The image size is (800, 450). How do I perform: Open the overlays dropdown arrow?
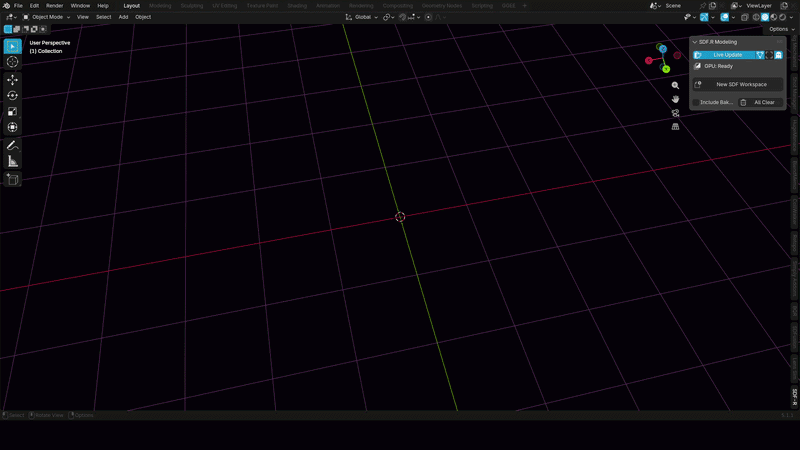[x=733, y=17]
